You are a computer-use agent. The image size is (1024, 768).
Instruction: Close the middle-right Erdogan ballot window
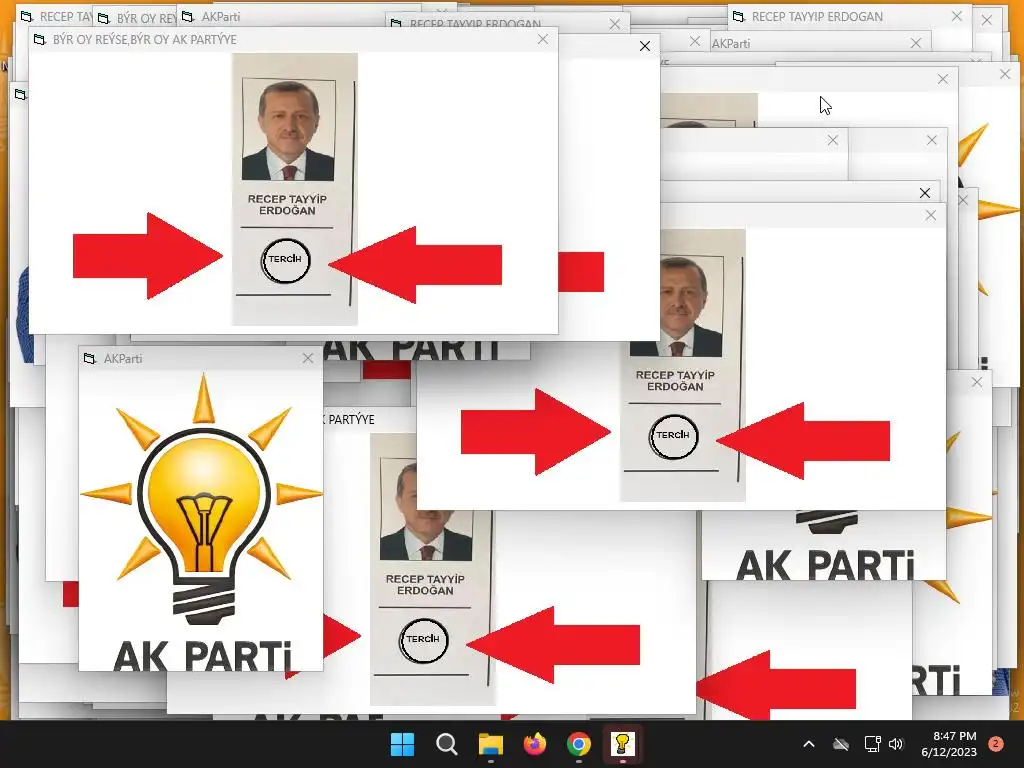(931, 215)
